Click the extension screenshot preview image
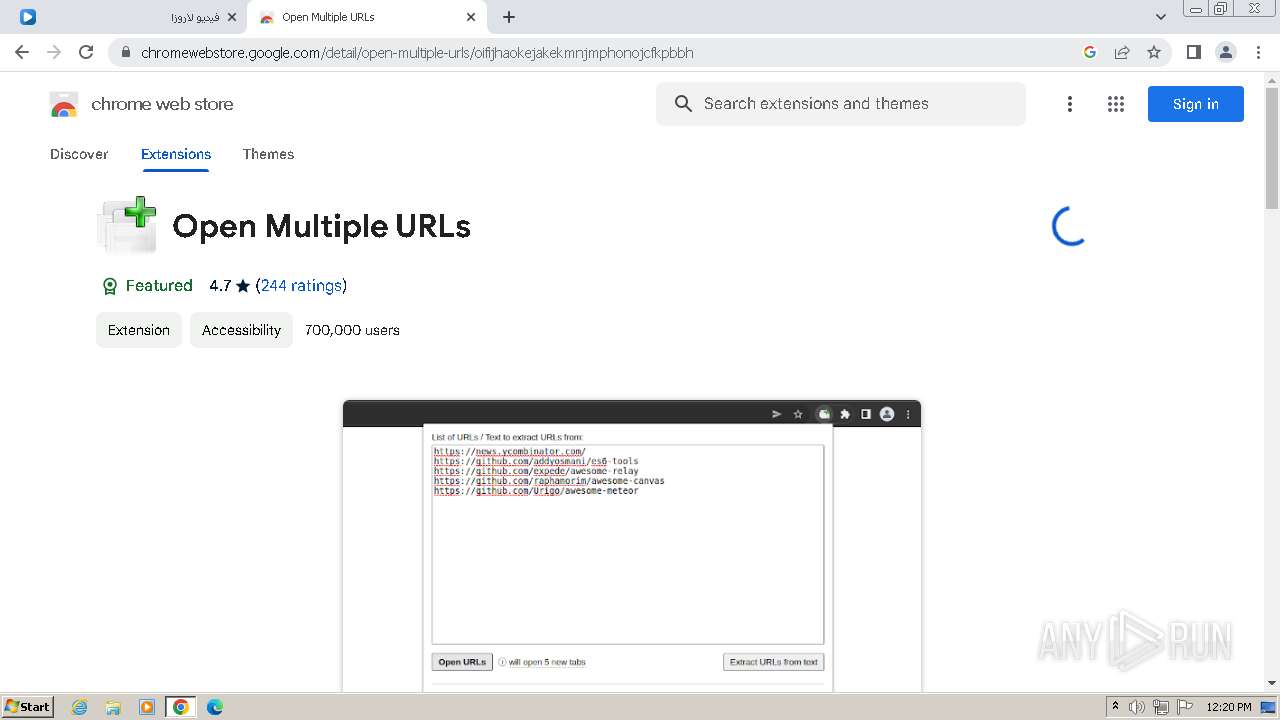This screenshot has width=1280, height=720. (632, 546)
